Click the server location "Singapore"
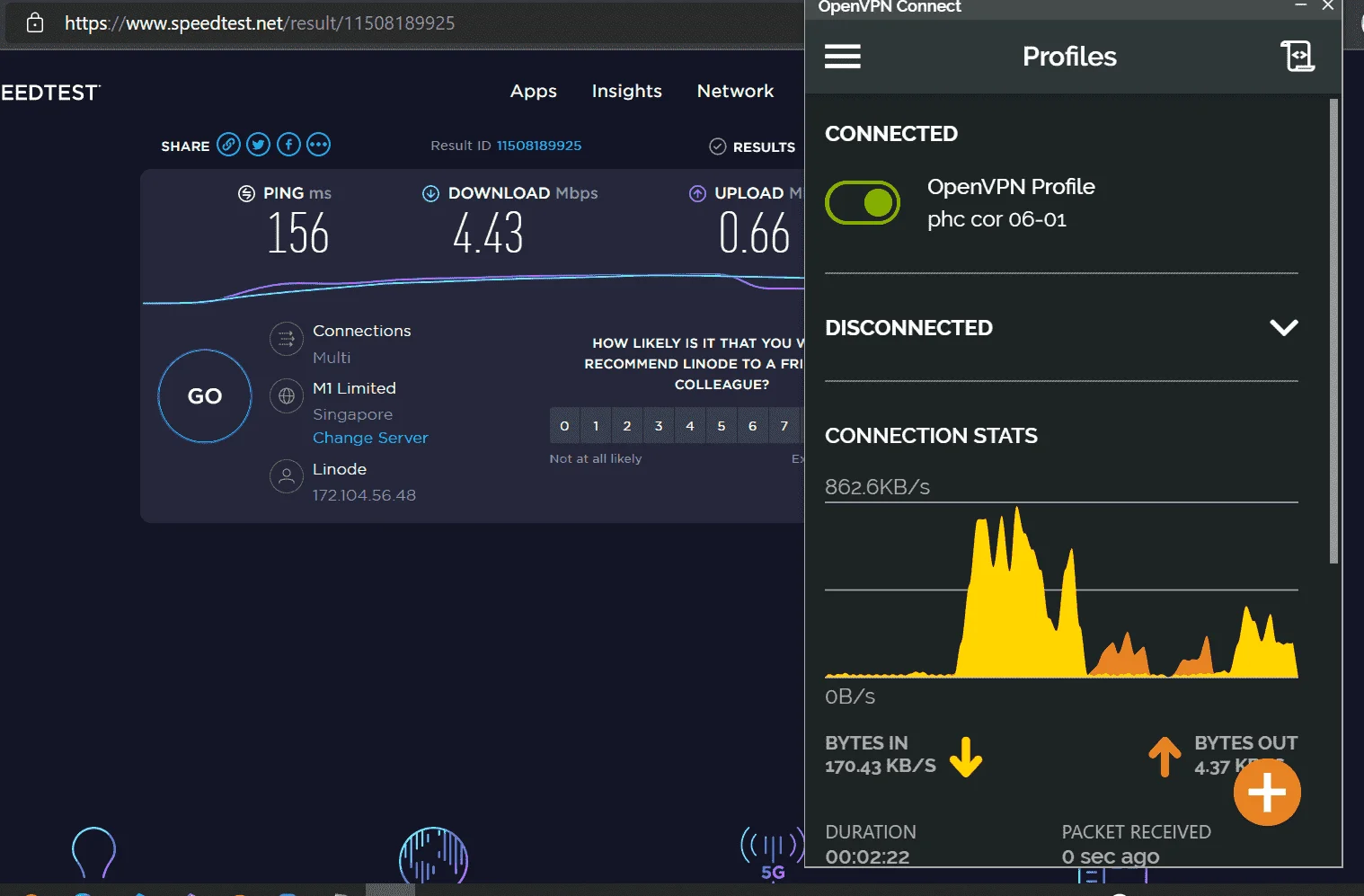This screenshot has height=896, width=1364. (x=352, y=414)
